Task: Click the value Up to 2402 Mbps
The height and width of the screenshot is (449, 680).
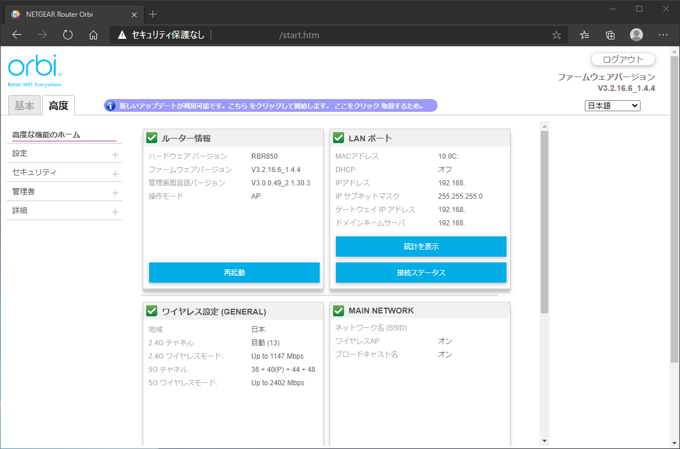Action: click(278, 383)
